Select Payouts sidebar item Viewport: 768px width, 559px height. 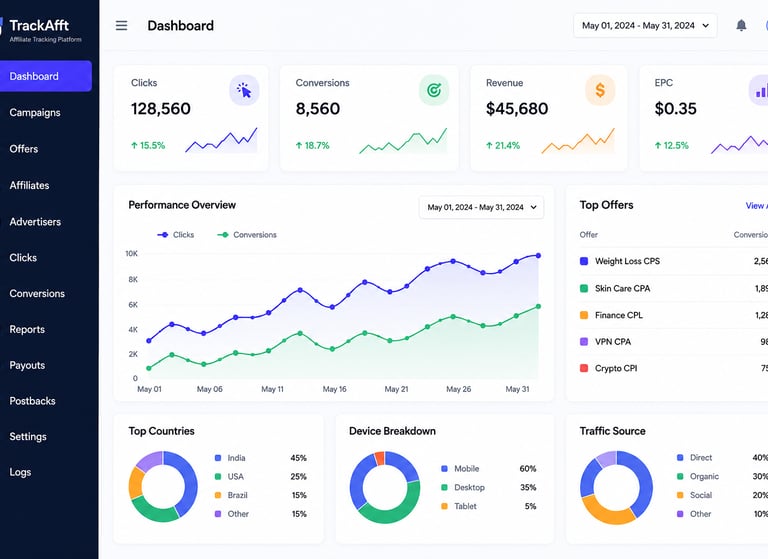[27, 365]
